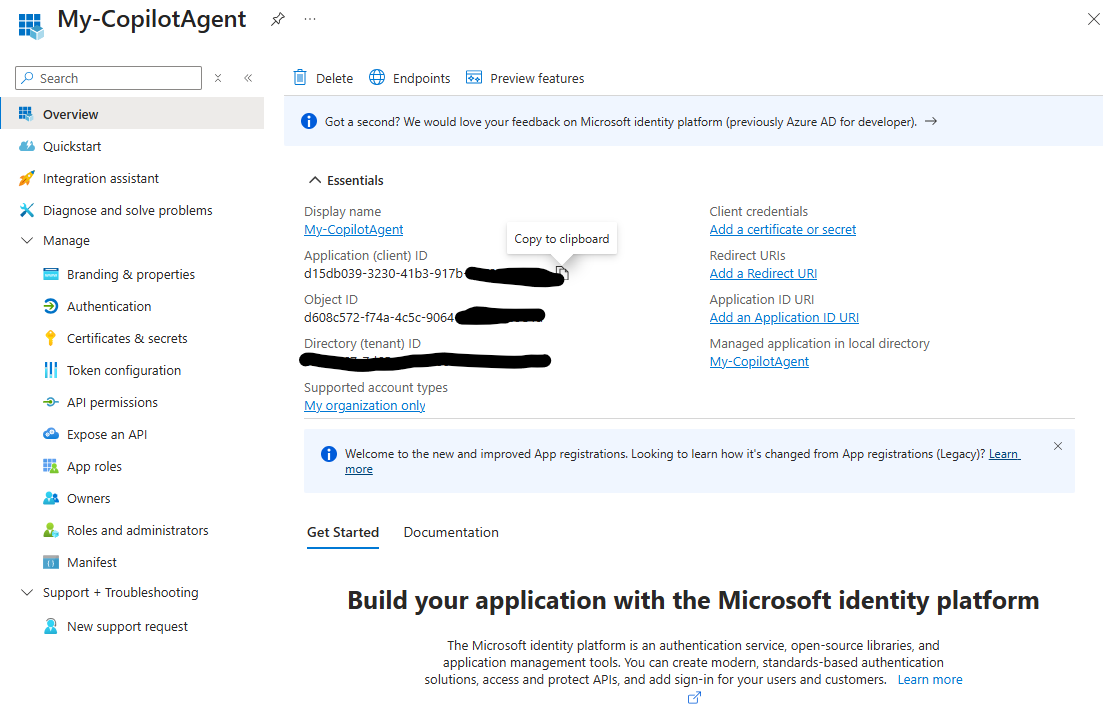Collapse the Support + Troubleshooting section
This screenshot has width=1103, height=711.
pyautogui.click(x=27, y=593)
